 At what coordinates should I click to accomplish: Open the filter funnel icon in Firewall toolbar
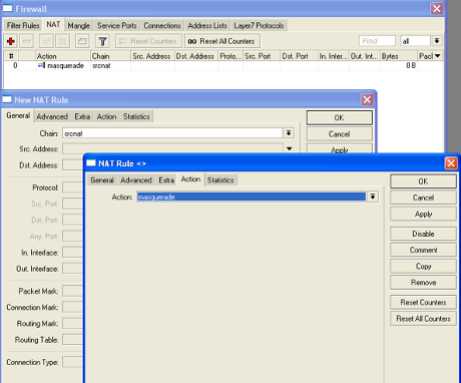point(103,41)
